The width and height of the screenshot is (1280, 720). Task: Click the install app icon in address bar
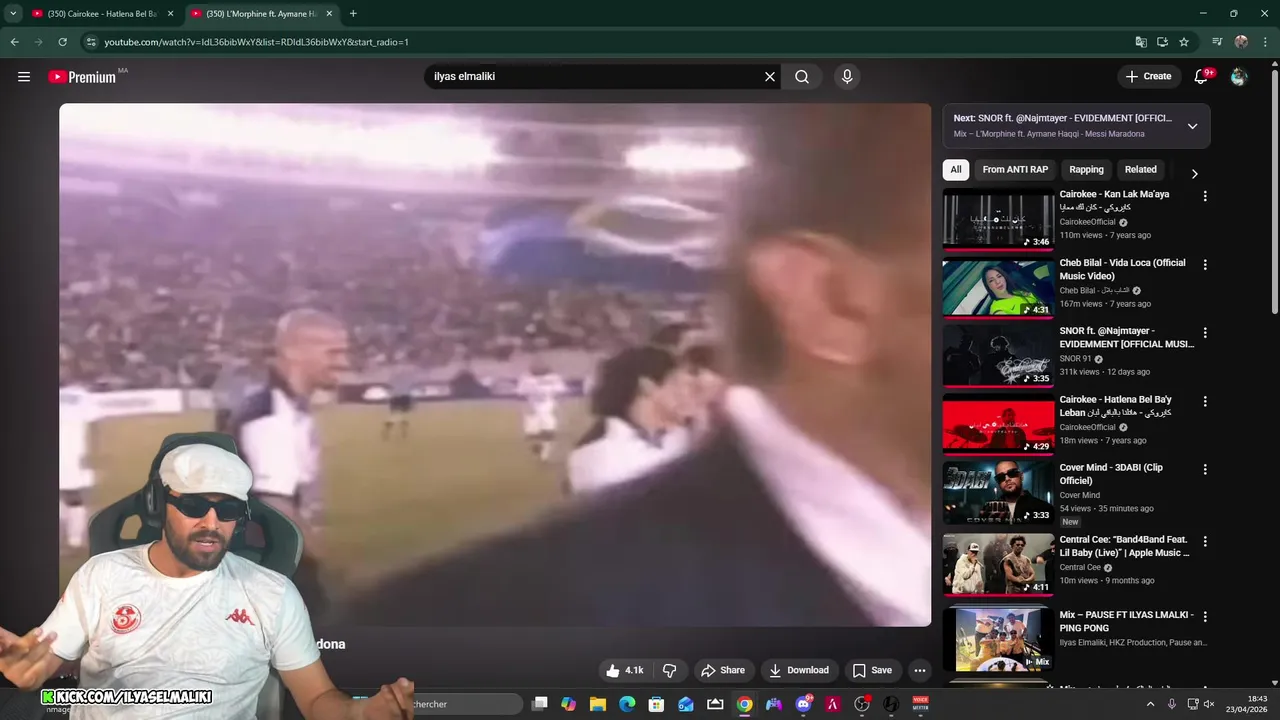[x=1162, y=42]
